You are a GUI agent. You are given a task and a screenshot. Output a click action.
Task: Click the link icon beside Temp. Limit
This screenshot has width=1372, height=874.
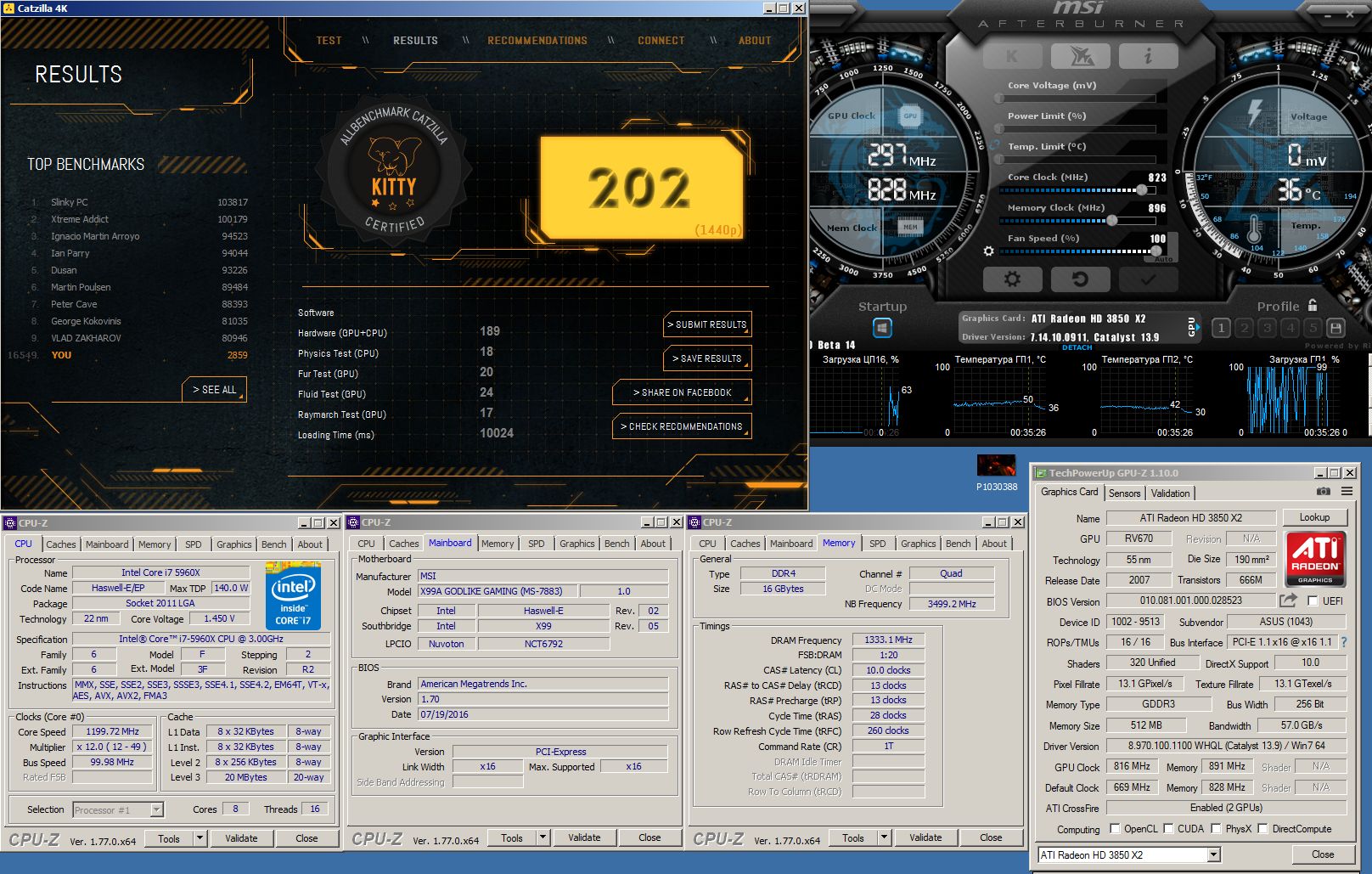coord(995,145)
